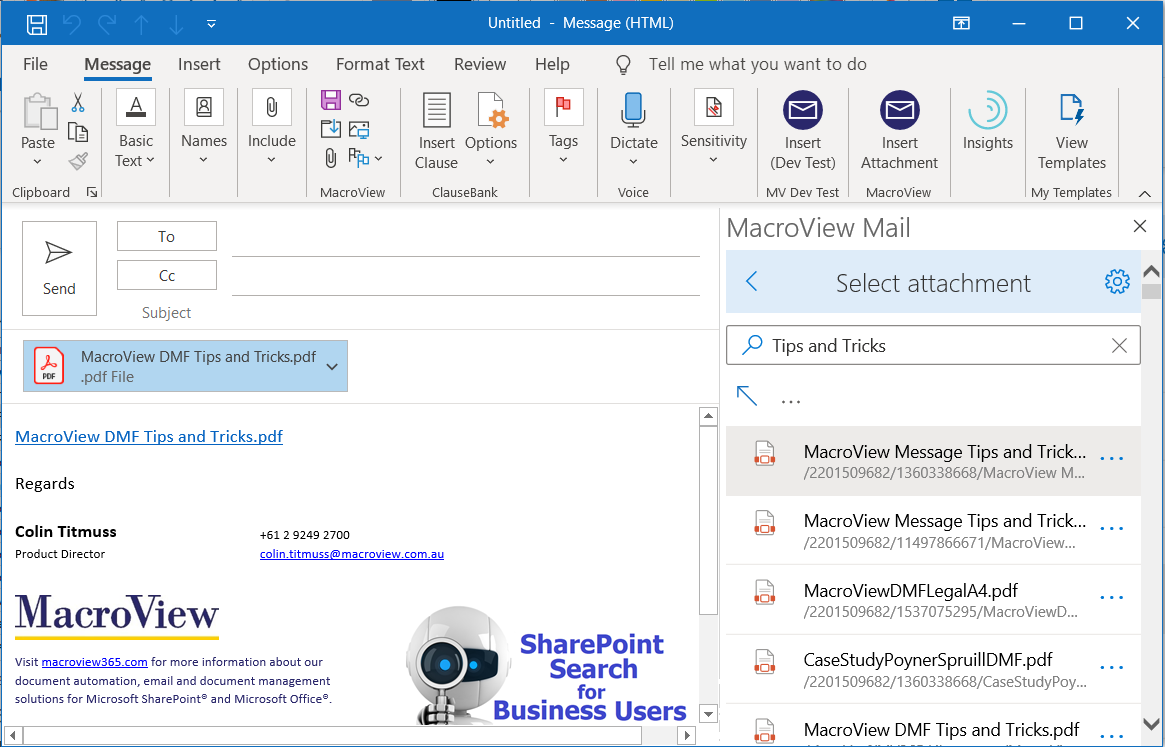The width and height of the screenshot is (1165, 747).
Task: Click the paperclip icon in MacroView group
Action: (x=330, y=157)
